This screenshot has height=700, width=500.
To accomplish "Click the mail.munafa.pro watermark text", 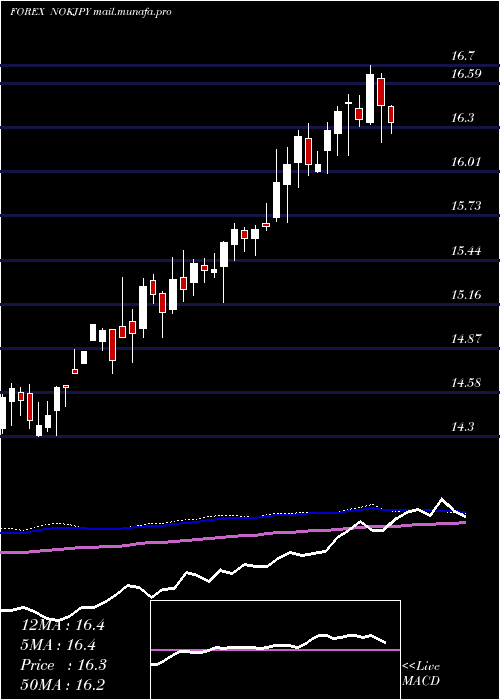I will (133, 12).
